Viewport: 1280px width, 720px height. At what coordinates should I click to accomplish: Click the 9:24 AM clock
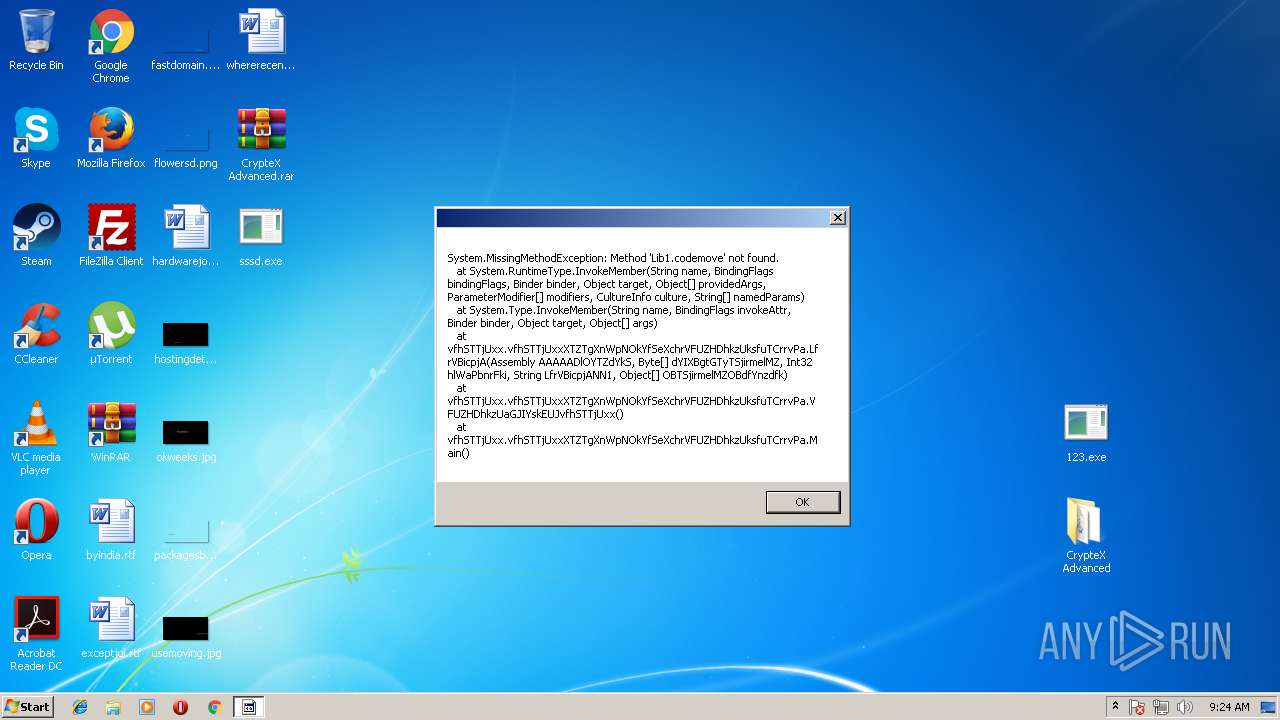click(x=1229, y=707)
